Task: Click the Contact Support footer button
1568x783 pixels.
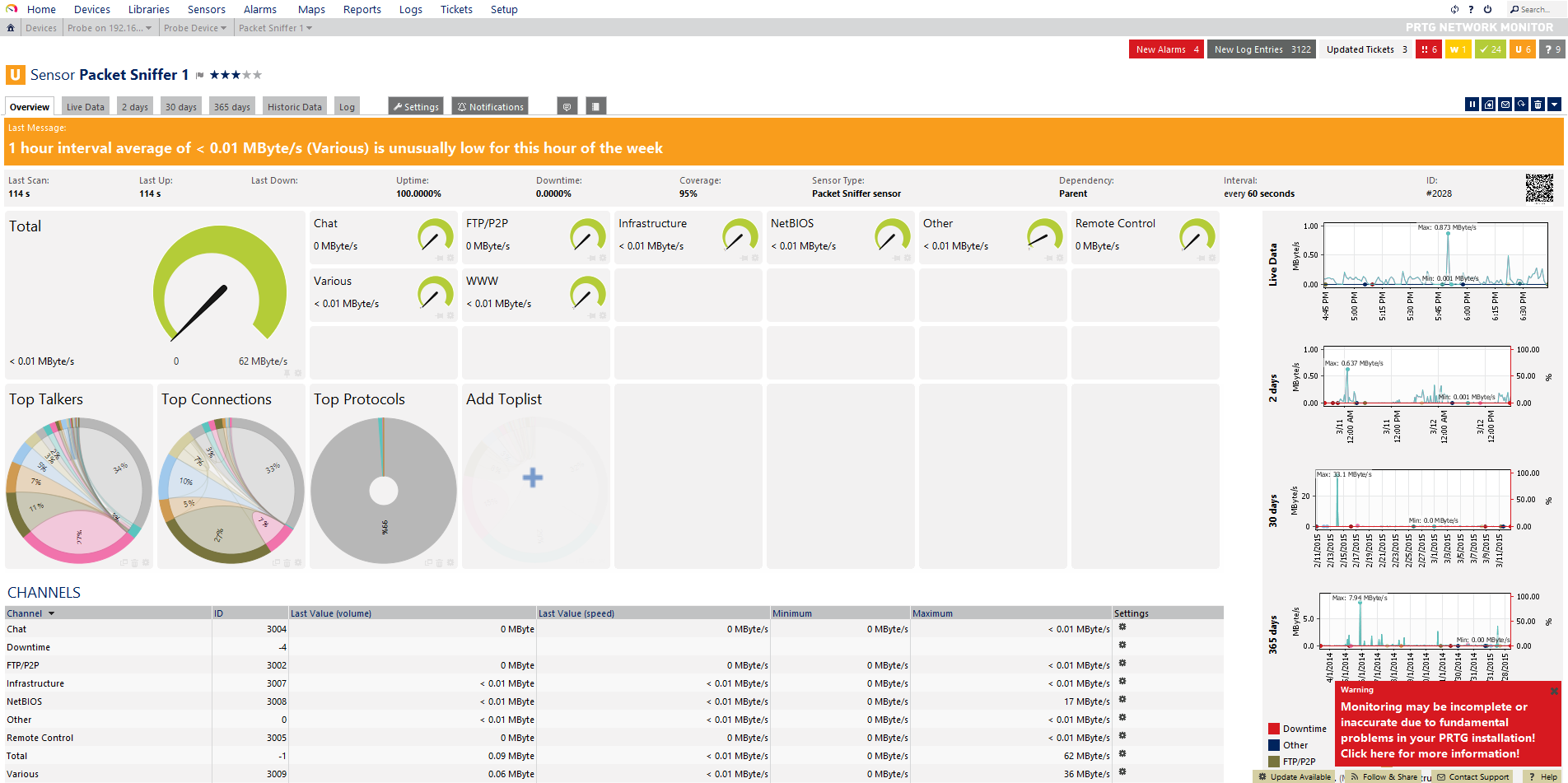Action: (1472, 776)
